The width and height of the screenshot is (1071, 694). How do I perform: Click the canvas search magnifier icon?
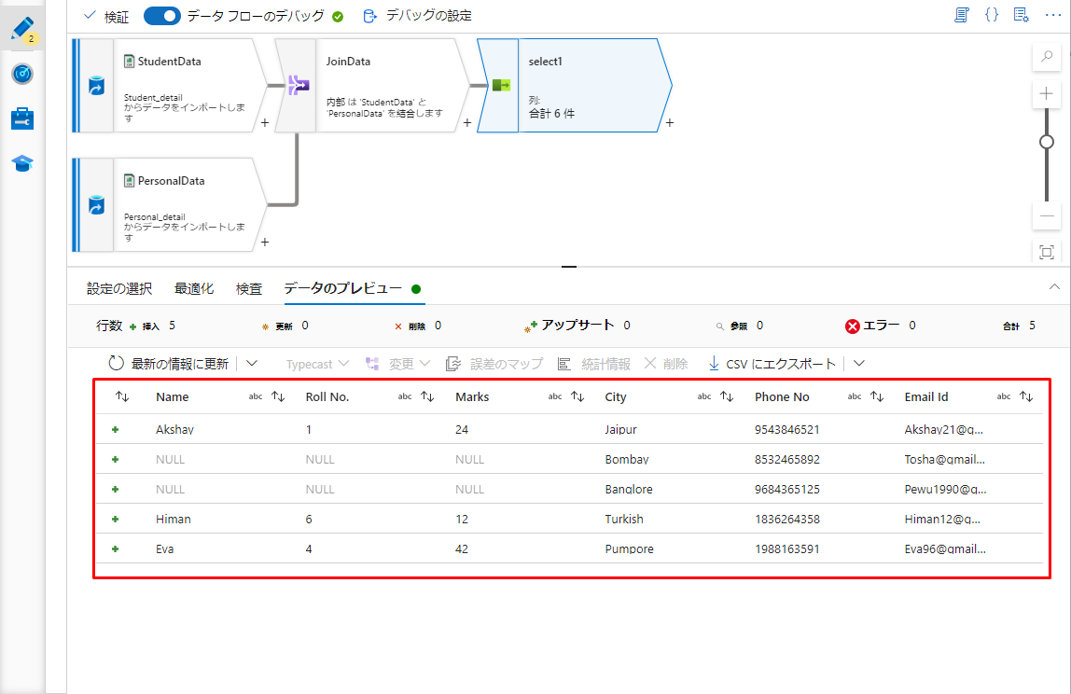click(1047, 57)
